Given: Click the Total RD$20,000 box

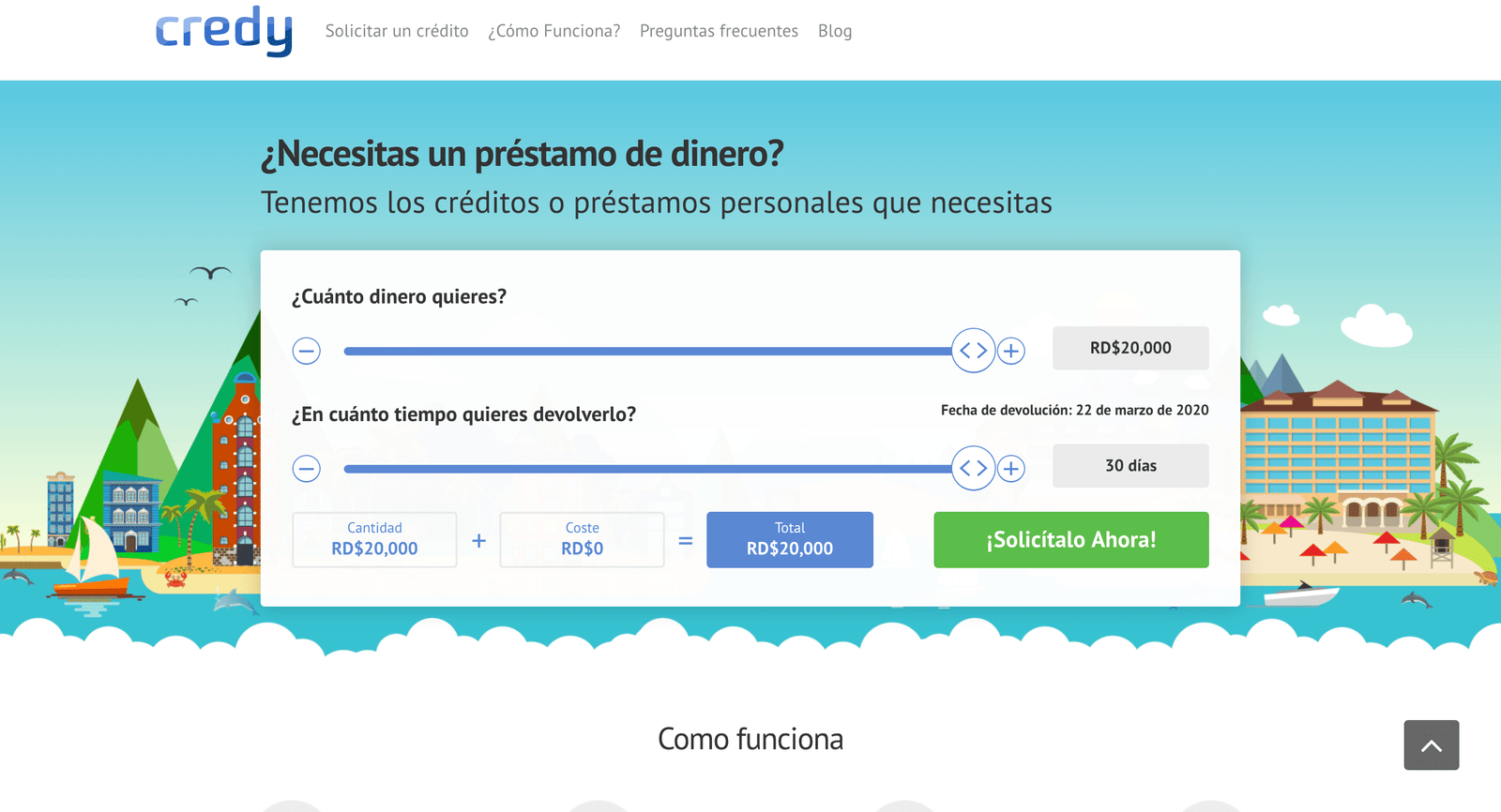Looking at the screenshot, I should coord(790,539).
